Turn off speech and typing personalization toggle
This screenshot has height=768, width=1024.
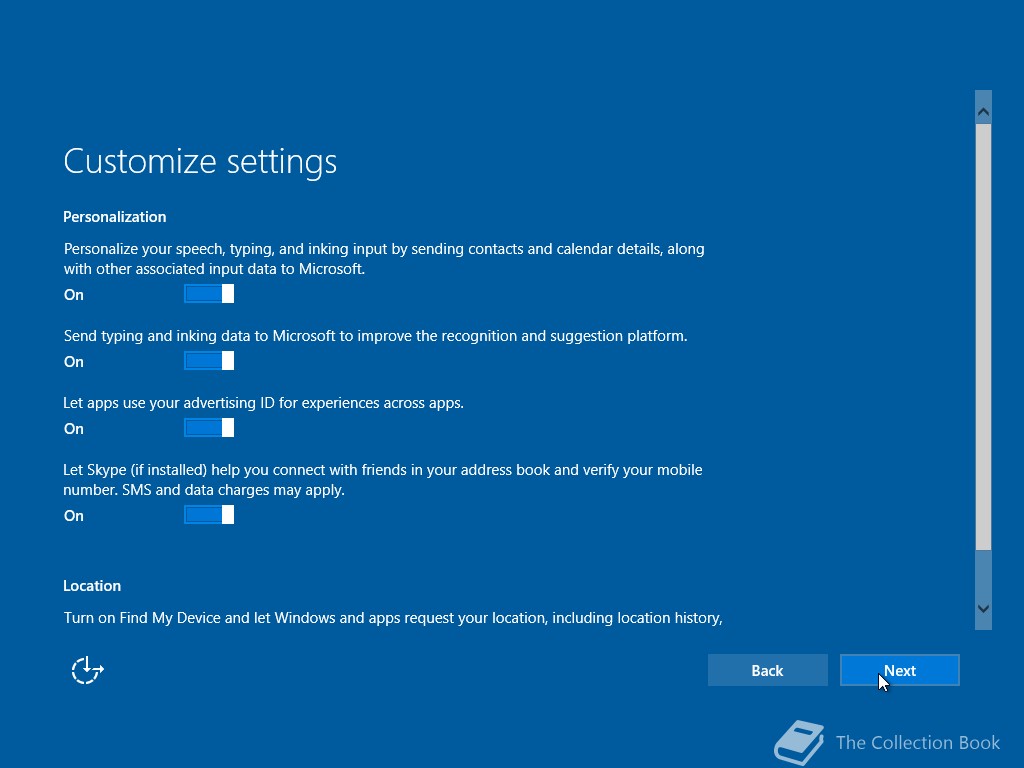coord(209,294)
